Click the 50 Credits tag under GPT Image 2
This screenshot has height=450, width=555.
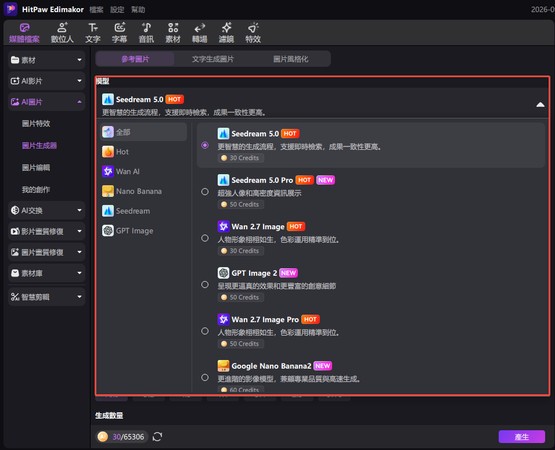point(241,297)
